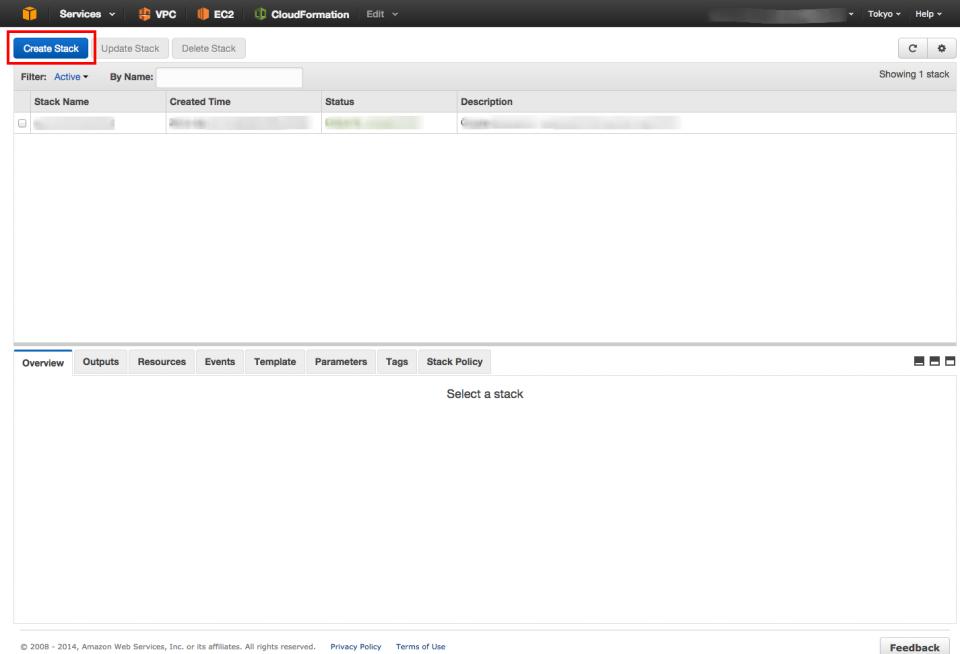Open the gear settings for stack table
960x654 pixels.
pos(942,48)
